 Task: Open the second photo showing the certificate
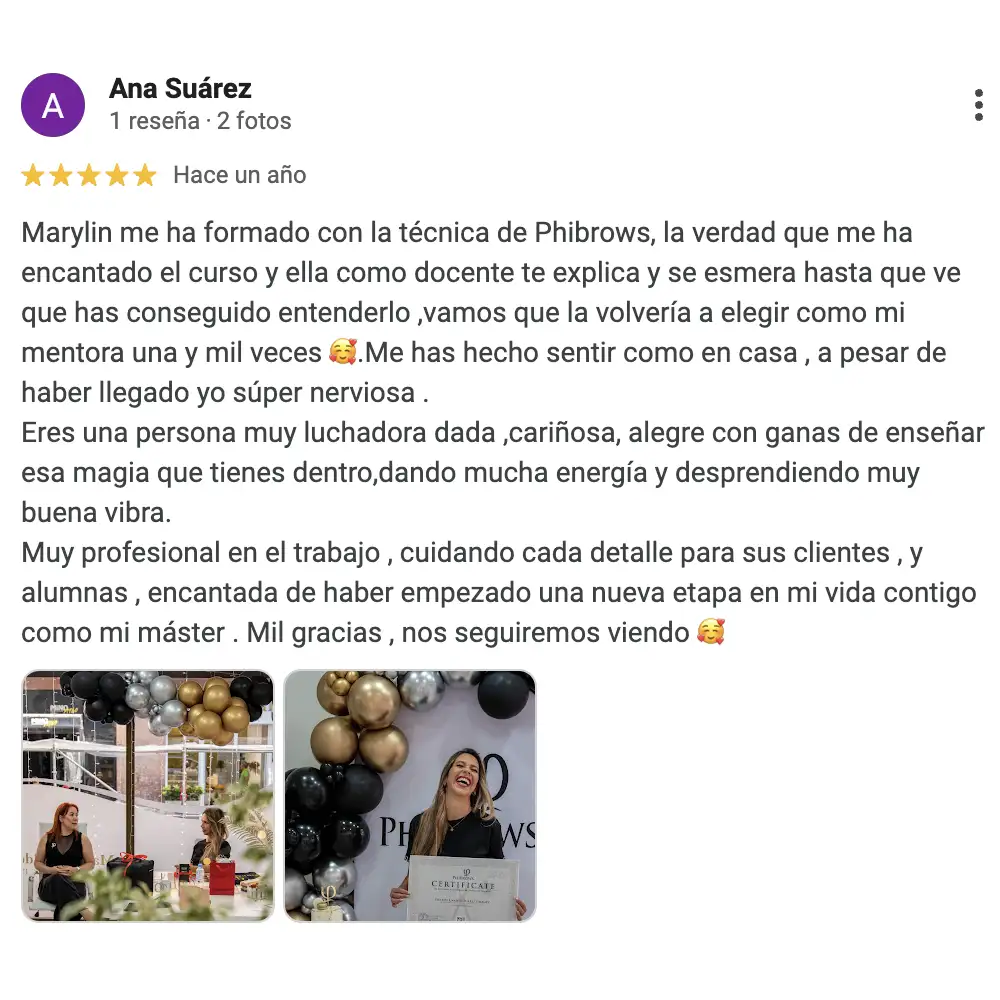(x=410, y=795)
